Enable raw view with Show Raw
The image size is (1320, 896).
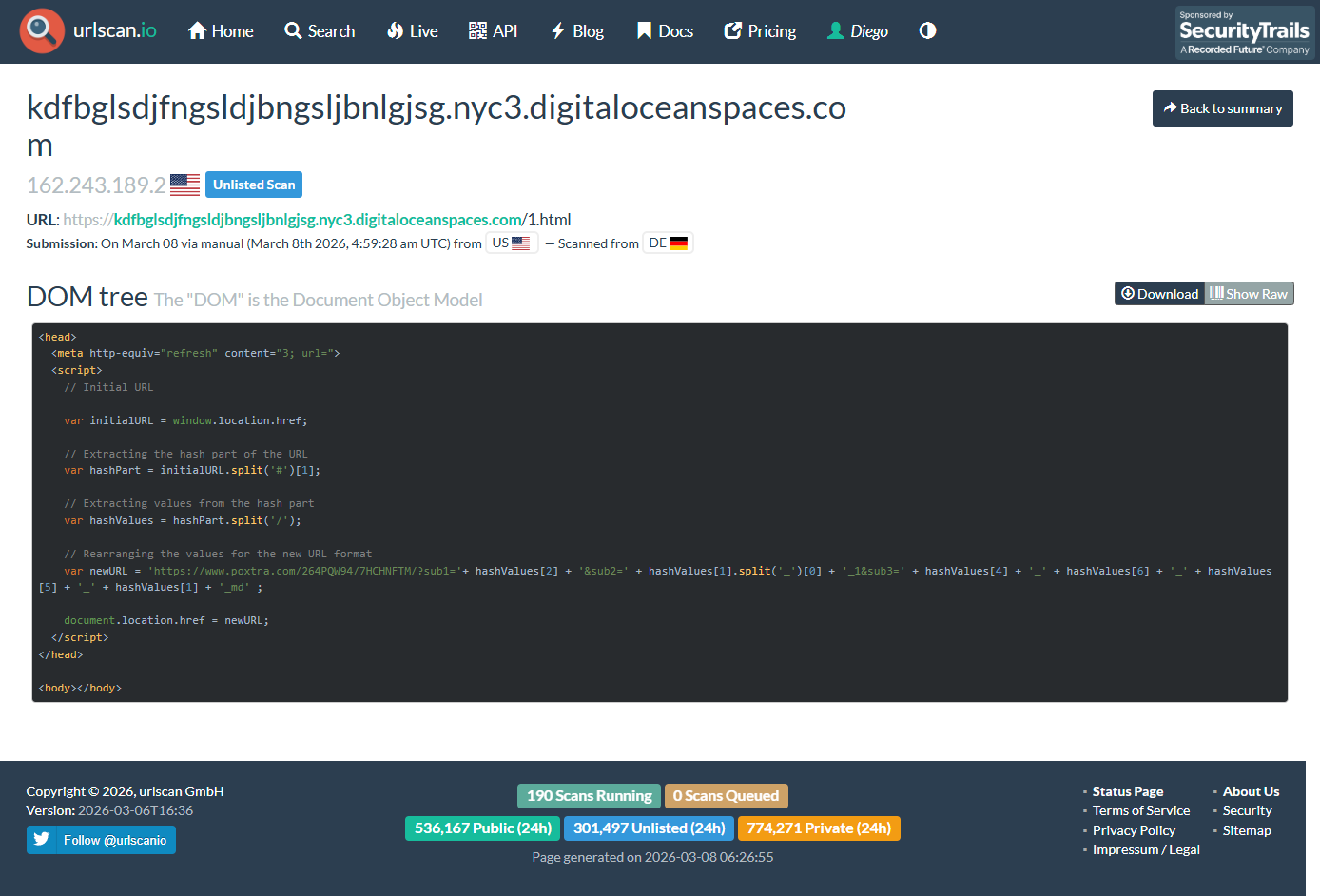[1248, 293]
